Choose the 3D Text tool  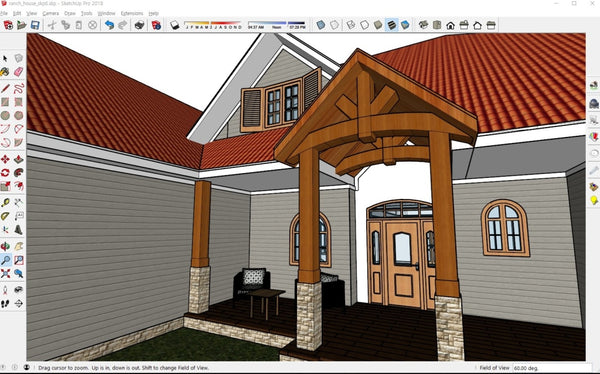[18, 230]
